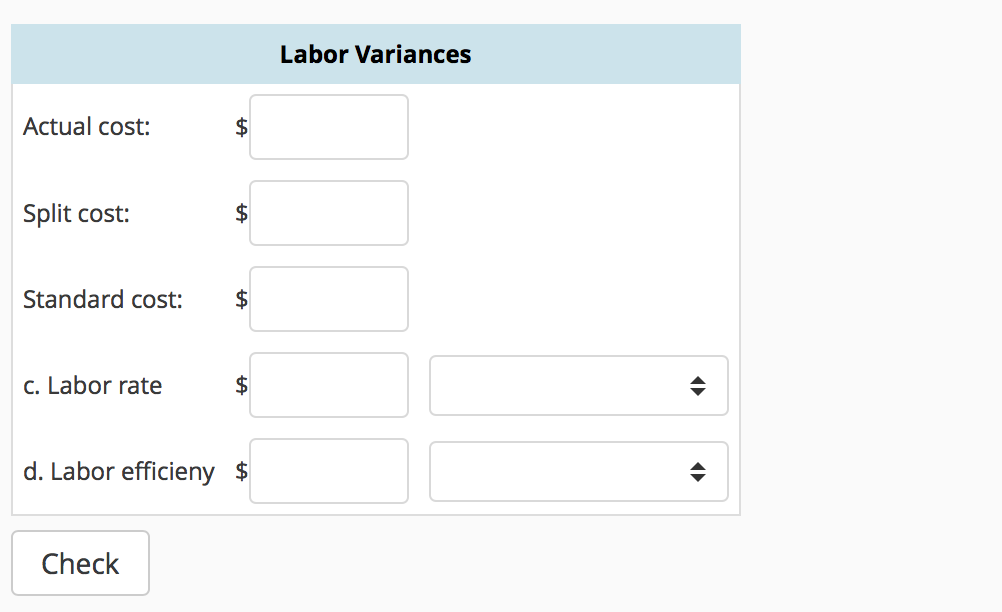Click the dollar sign next to Split cost
The width and height of the screenshot is (1002, 612).
point(241,212)
